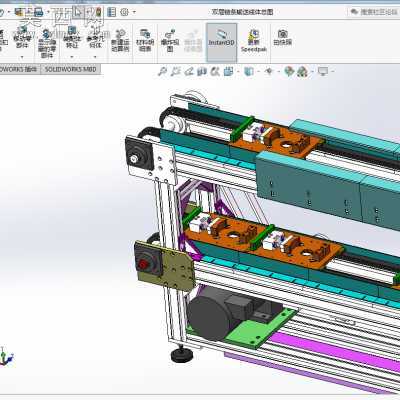This screenshot has height=400, width=400.
Task: Click the Save icon in title bar
Action: [x=19, y=13]
